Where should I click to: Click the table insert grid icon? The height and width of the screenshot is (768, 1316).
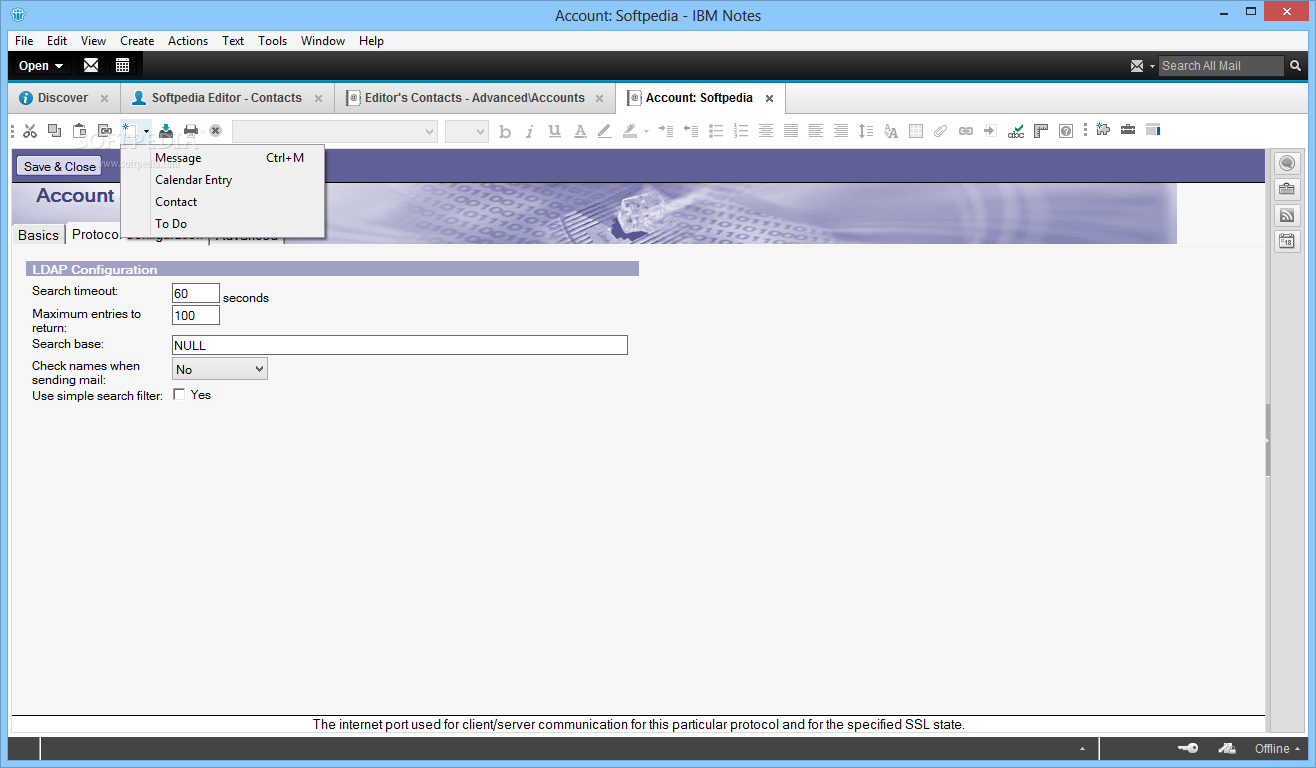pyautogui.click(x=916, y=131)
